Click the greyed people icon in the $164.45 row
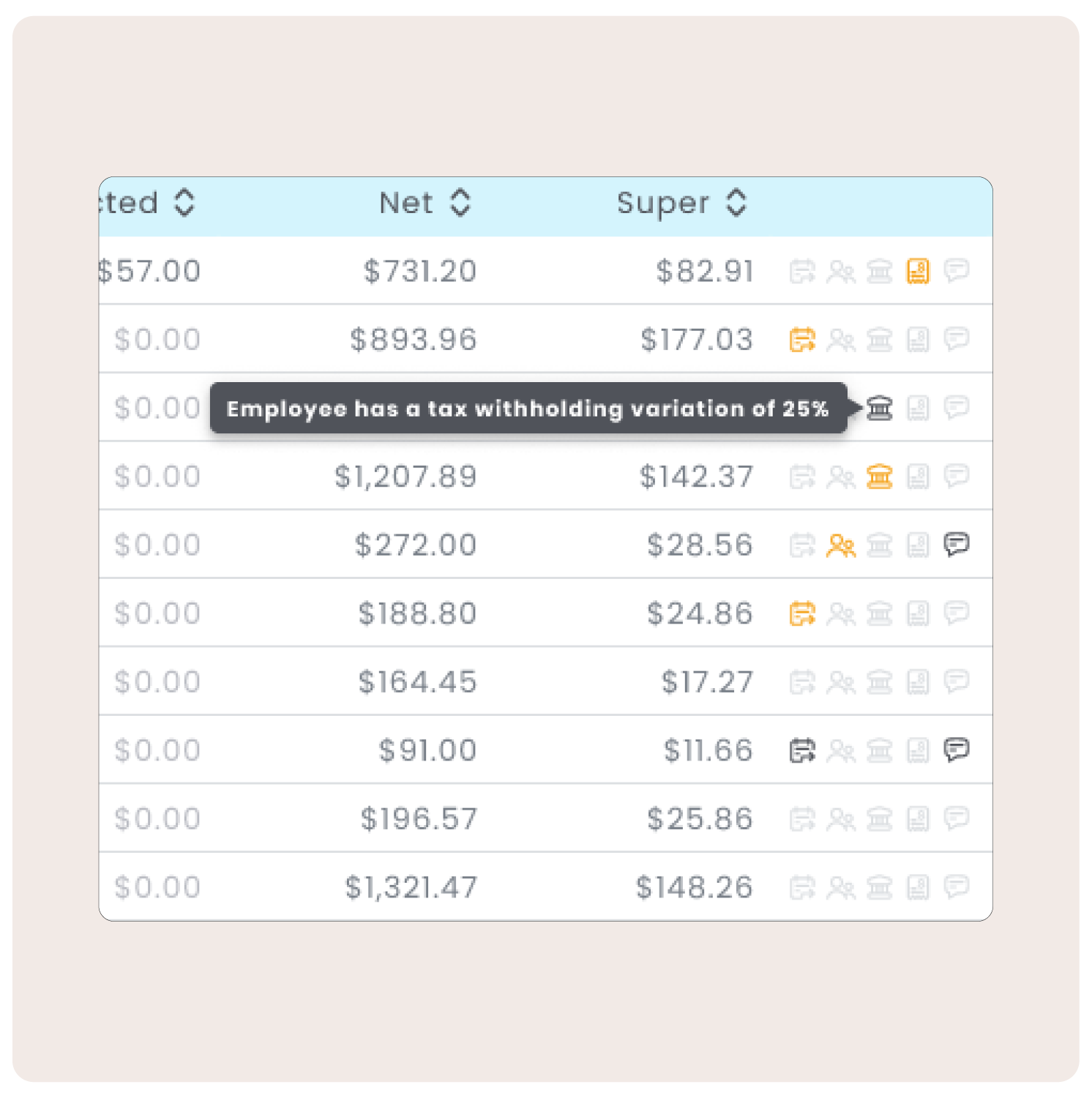The height and width of the screenshot is (1098, 1092). [841, 682]
